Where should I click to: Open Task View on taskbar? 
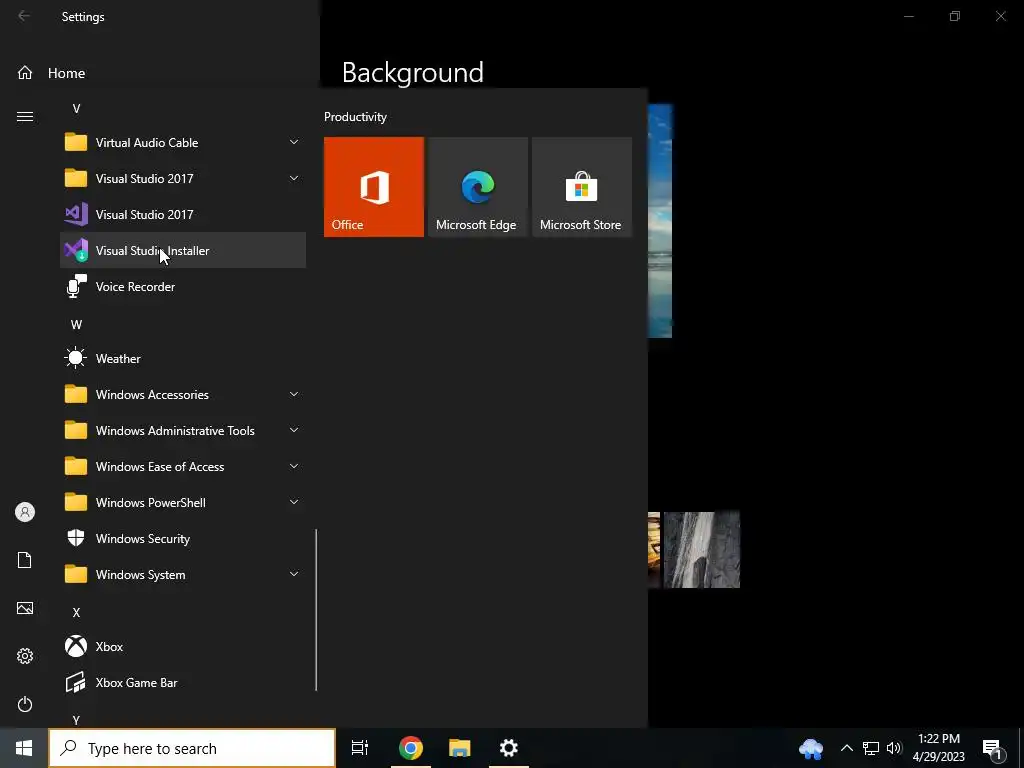click(x=360, y=748)
